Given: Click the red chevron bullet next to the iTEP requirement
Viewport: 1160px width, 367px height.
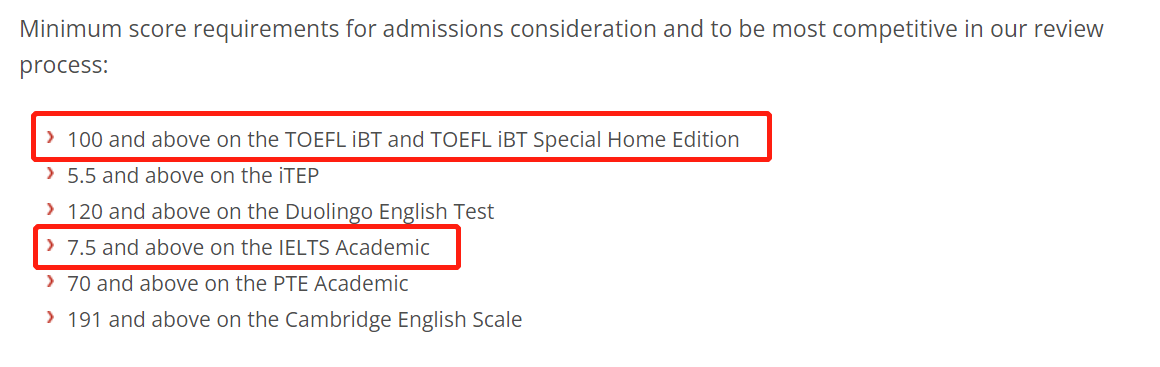Looking at the screenshot, I should pos(50,173).
